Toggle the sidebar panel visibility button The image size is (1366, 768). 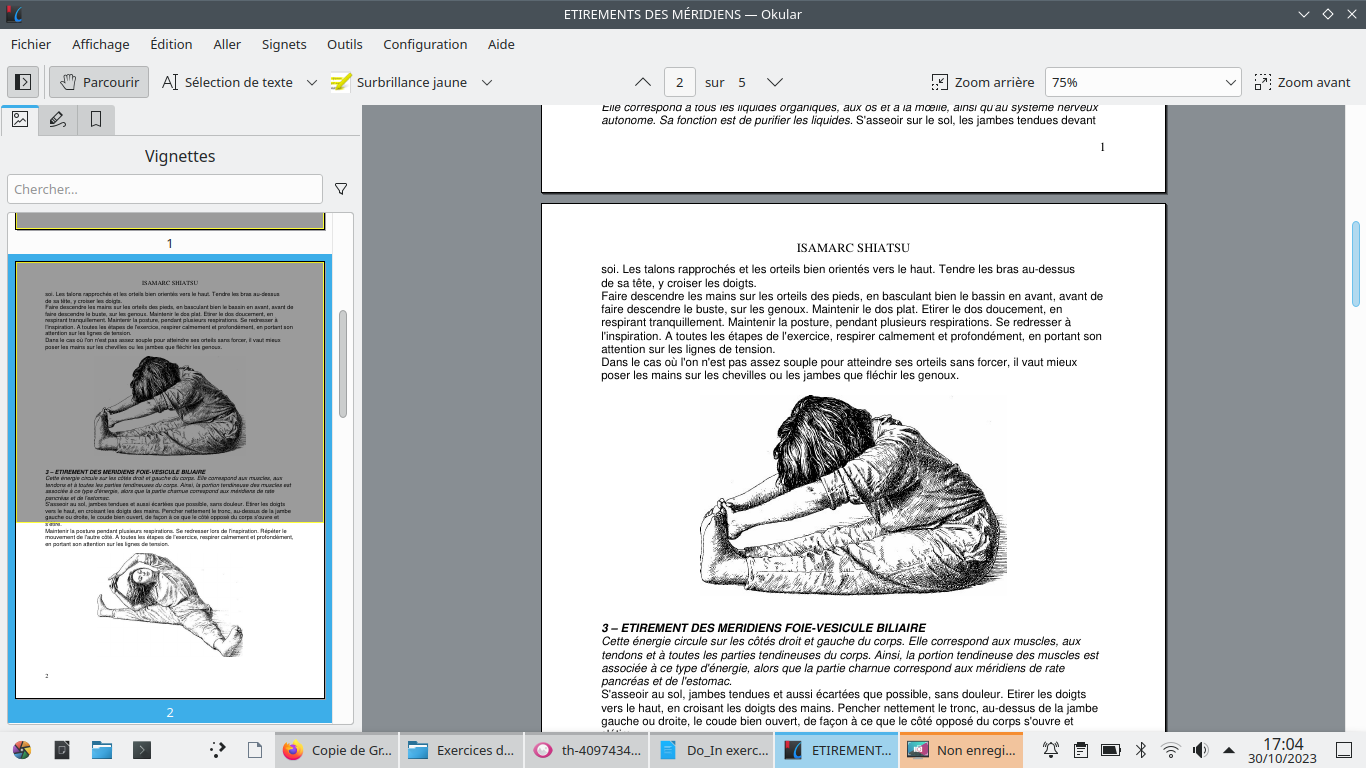pyautogui.click(x=23, y=82)
